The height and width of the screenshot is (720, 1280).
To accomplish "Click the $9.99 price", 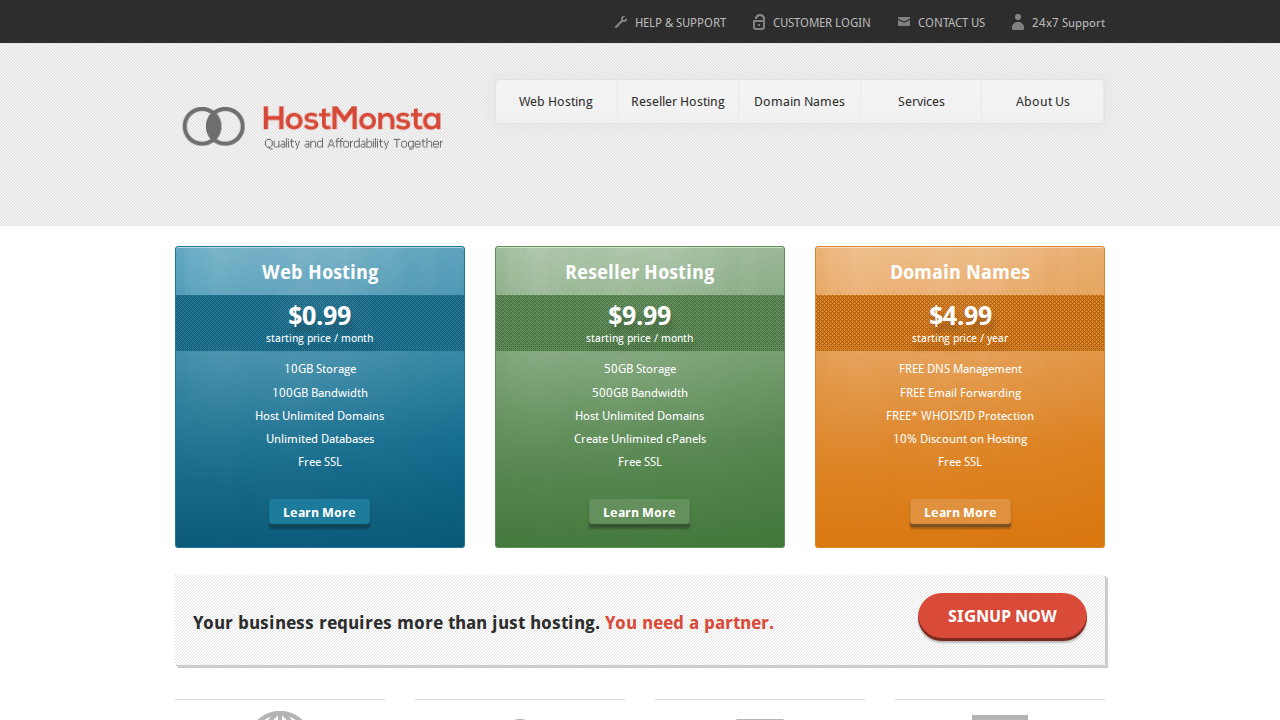I will click(x=640, y=316).
